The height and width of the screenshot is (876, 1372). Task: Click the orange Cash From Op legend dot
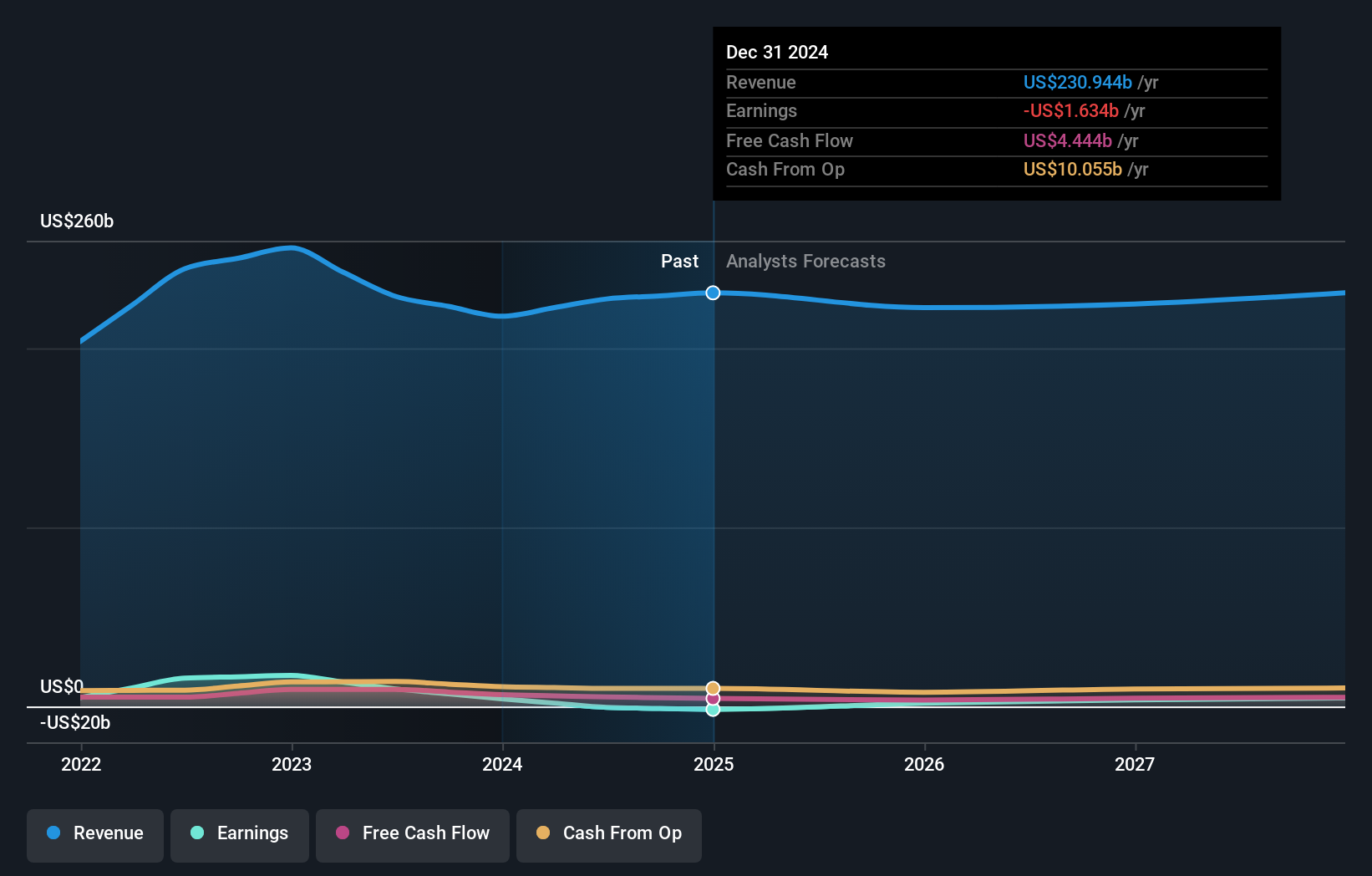coord(542,833)
